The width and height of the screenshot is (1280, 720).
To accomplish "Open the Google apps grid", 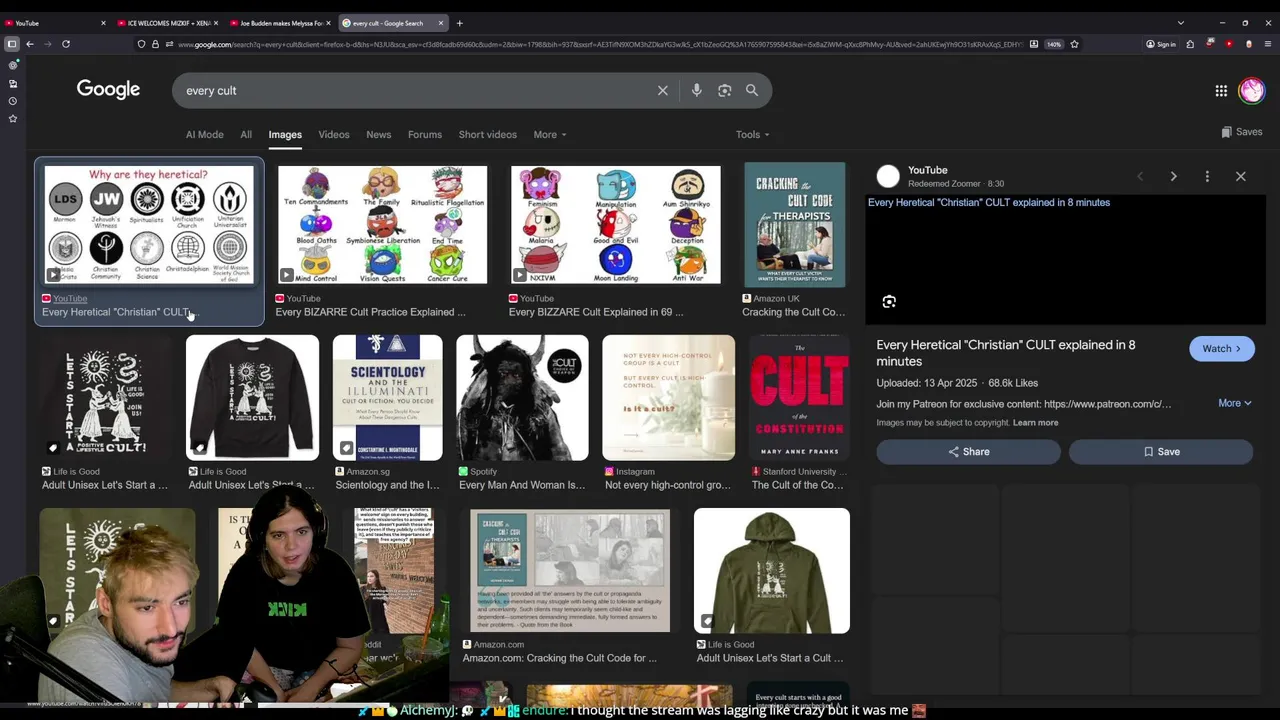I will coord(1221,91).
